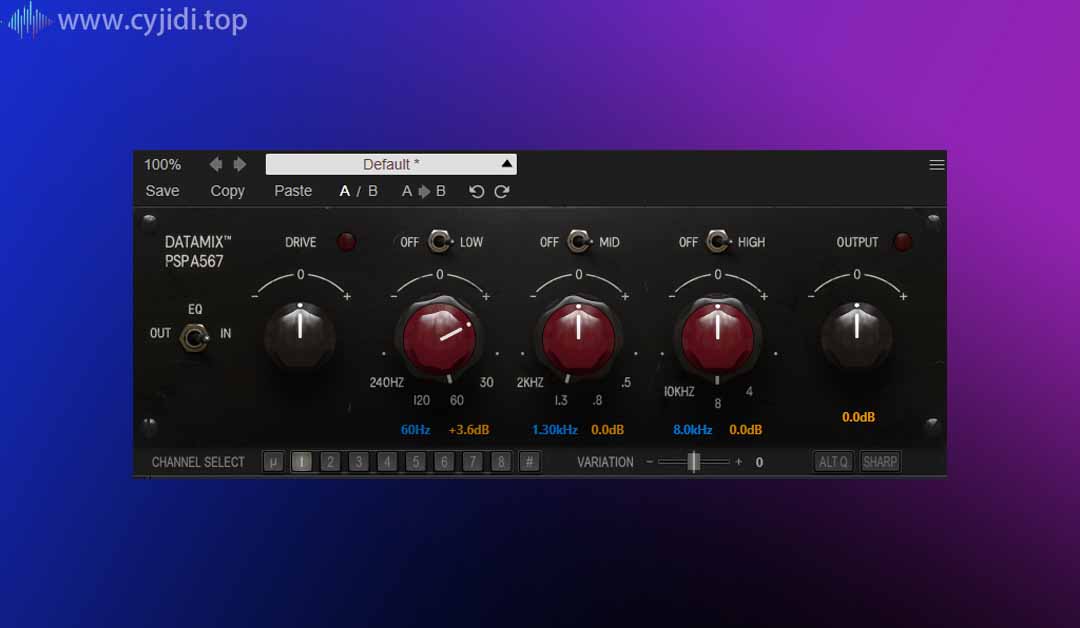1080x628 pixels.
Task: Open the hamburger menu icon
Action: [x=936, y=165]
